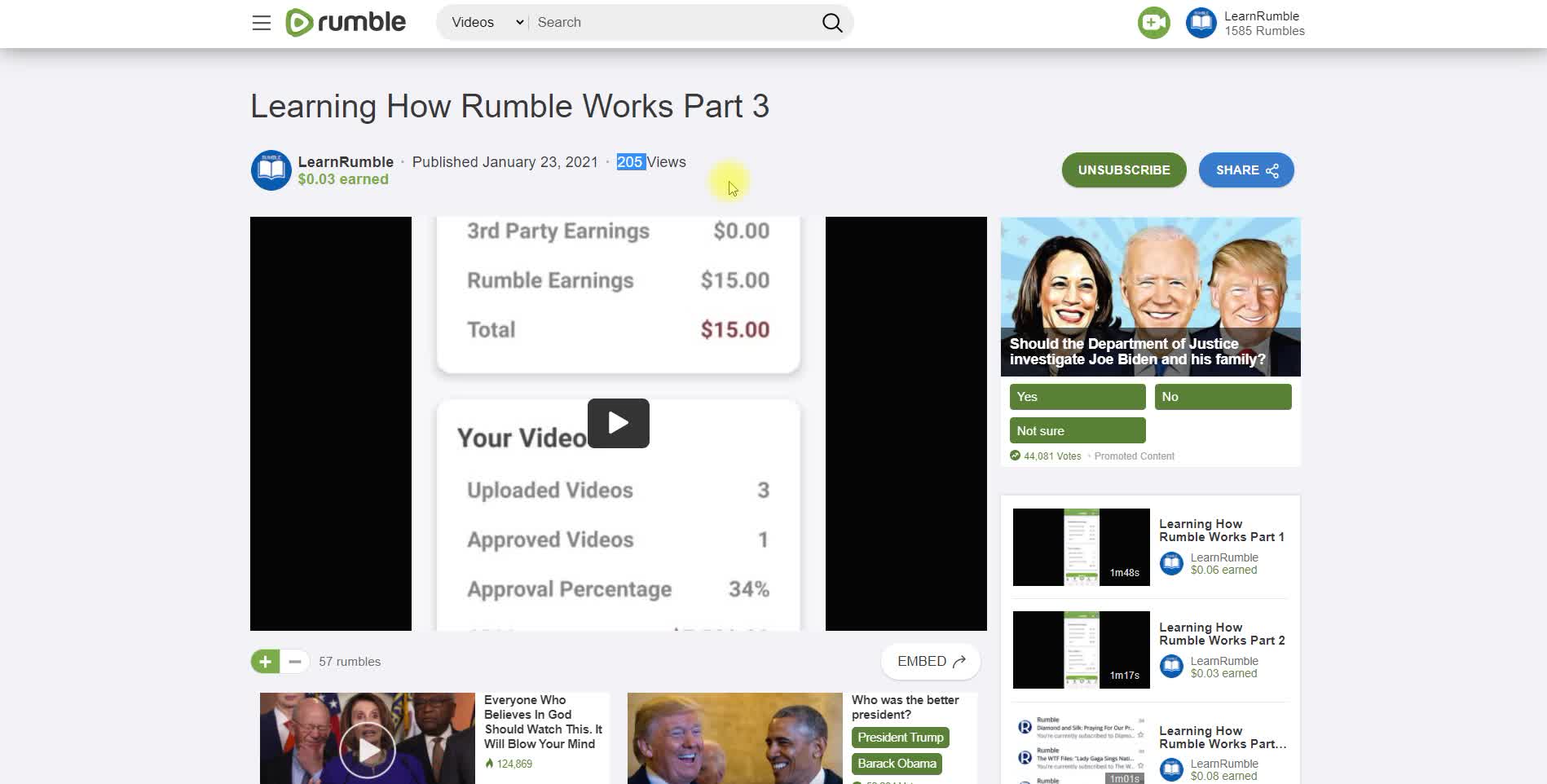Click '1585 Rumbles' in header

[1264, 31]
